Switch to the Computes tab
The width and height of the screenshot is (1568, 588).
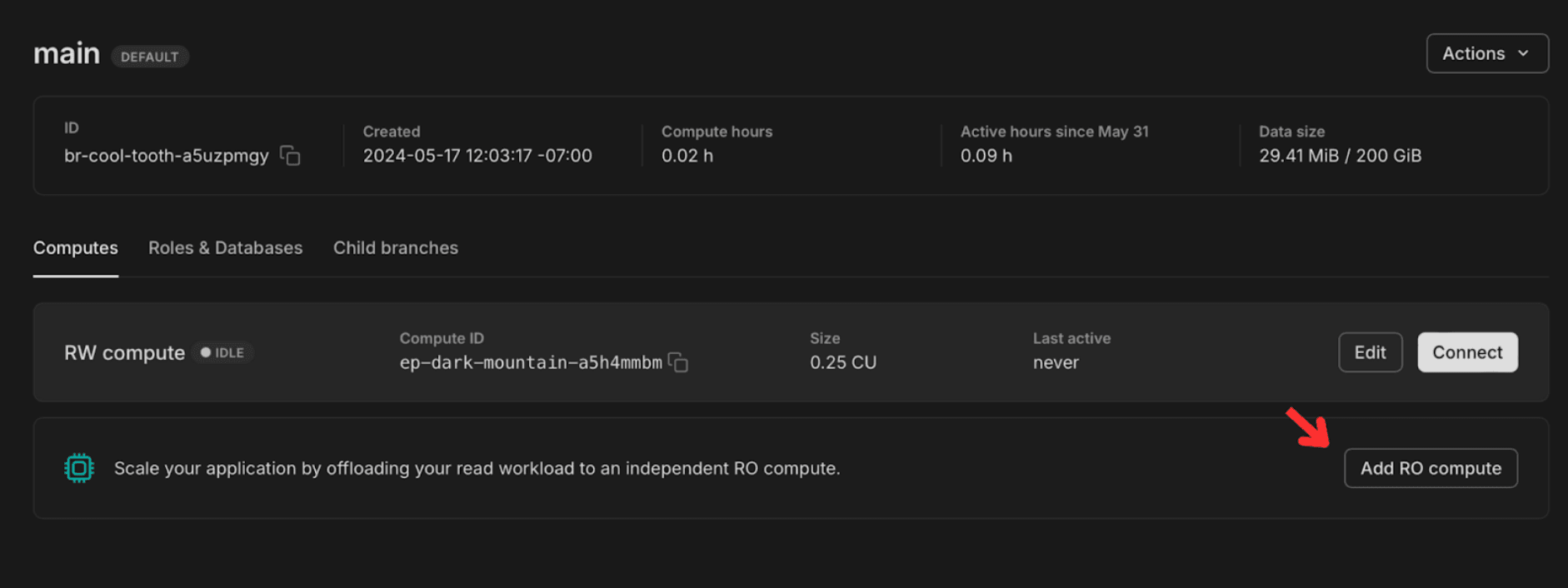click(x=76, y=248)
